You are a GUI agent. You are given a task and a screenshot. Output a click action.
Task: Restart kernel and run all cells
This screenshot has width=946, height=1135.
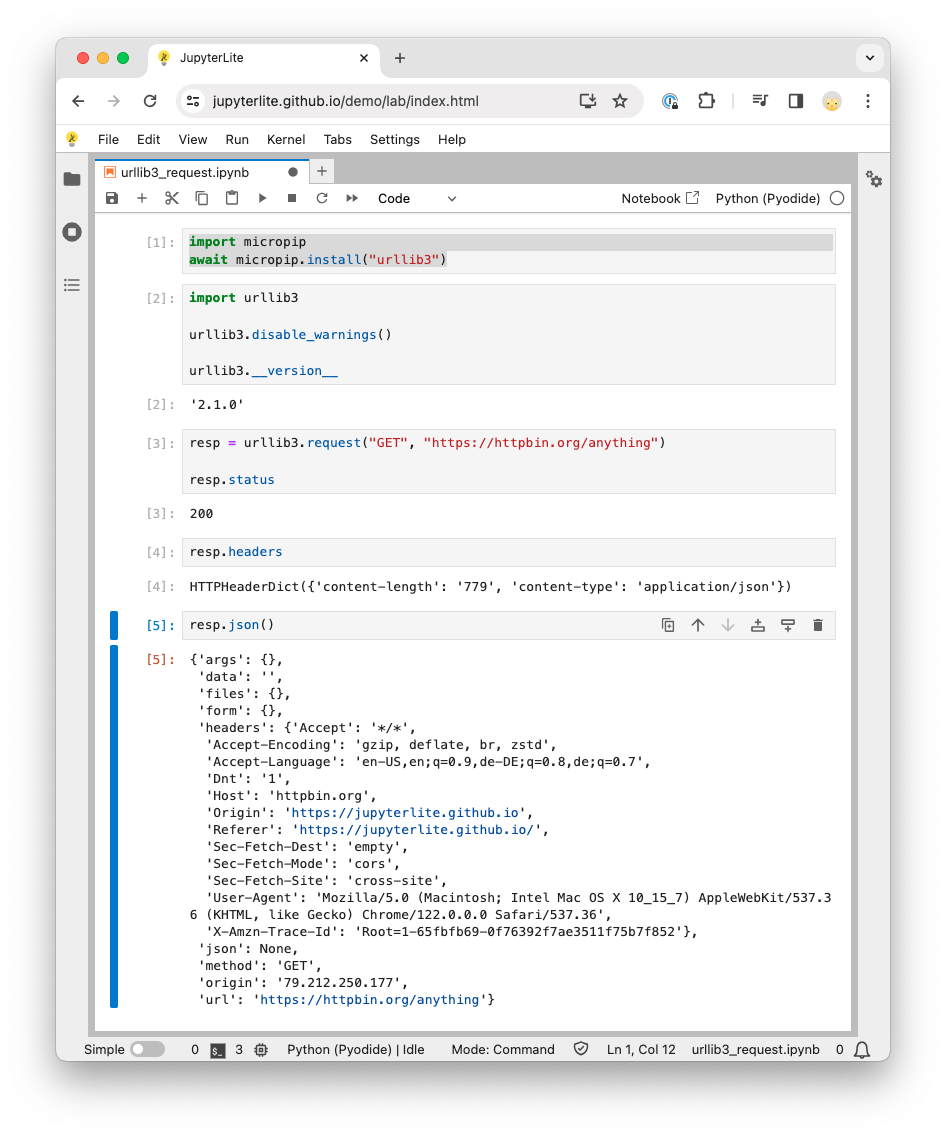(x=352, y=198)
